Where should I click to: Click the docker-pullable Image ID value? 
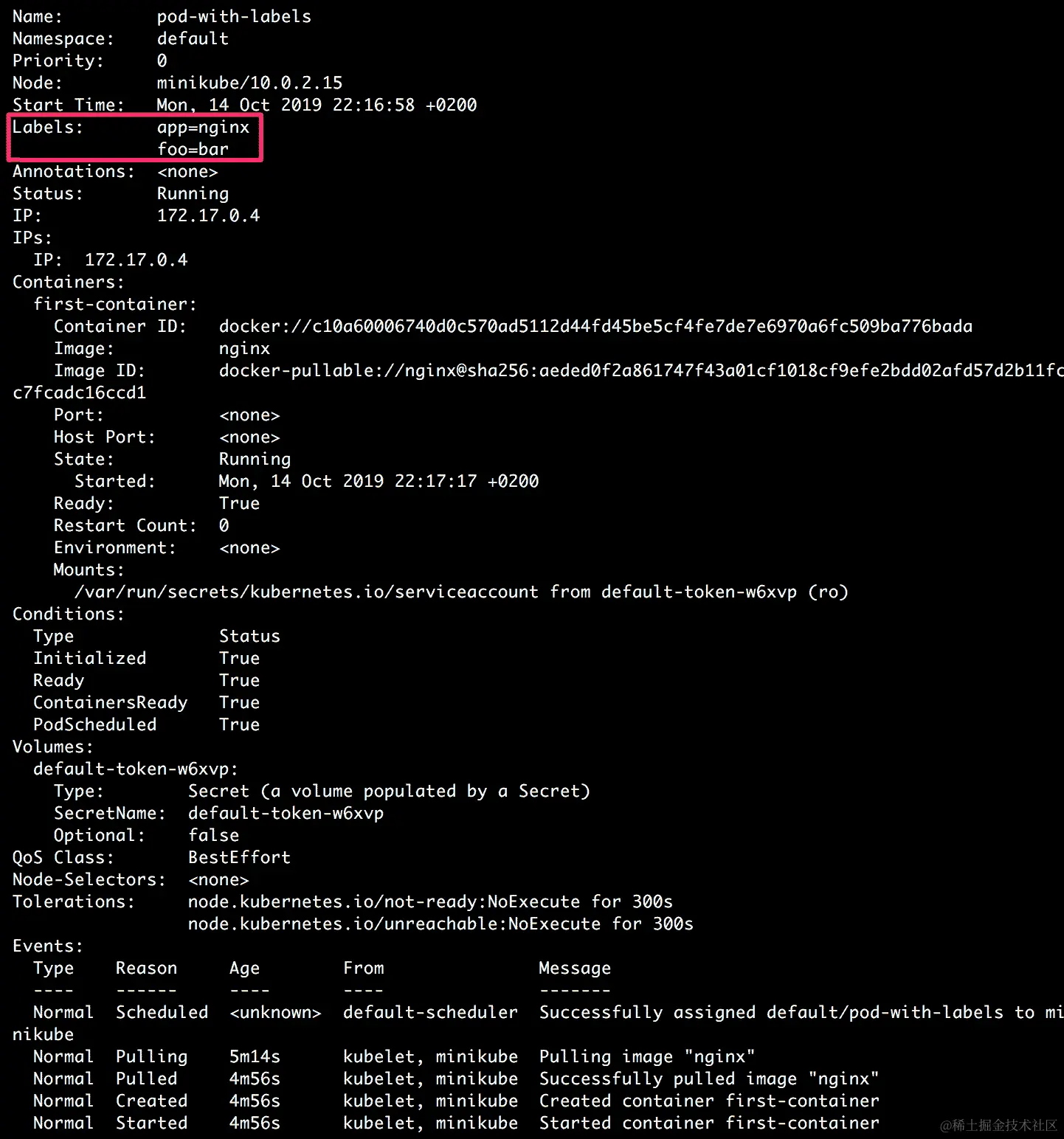tap(641, 370)
